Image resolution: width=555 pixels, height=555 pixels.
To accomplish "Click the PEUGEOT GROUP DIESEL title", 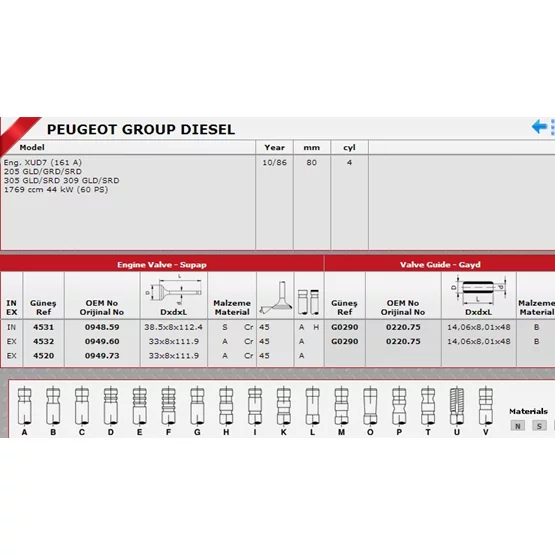I will [141, 129].
